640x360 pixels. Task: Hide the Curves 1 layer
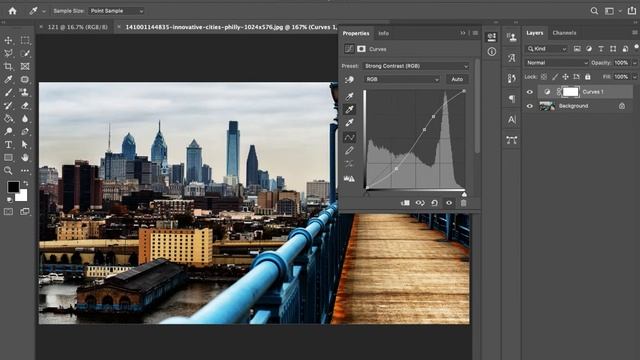[530, 92]
